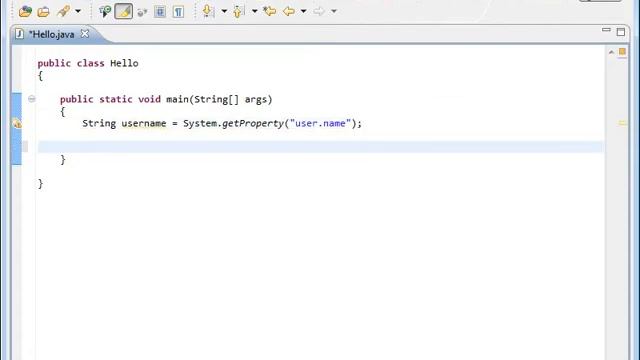Screen dimensions: 640x360
Task: Click Last Edit Location icon
Action: 269,11
